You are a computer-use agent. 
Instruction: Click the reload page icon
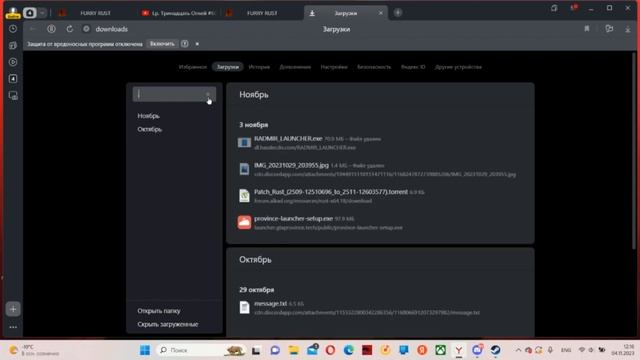[x=70, y=29]
